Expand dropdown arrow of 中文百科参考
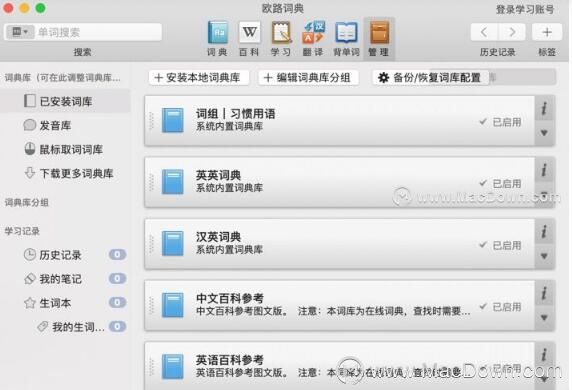This screenshot has width=572, height=390. point(544,318)
